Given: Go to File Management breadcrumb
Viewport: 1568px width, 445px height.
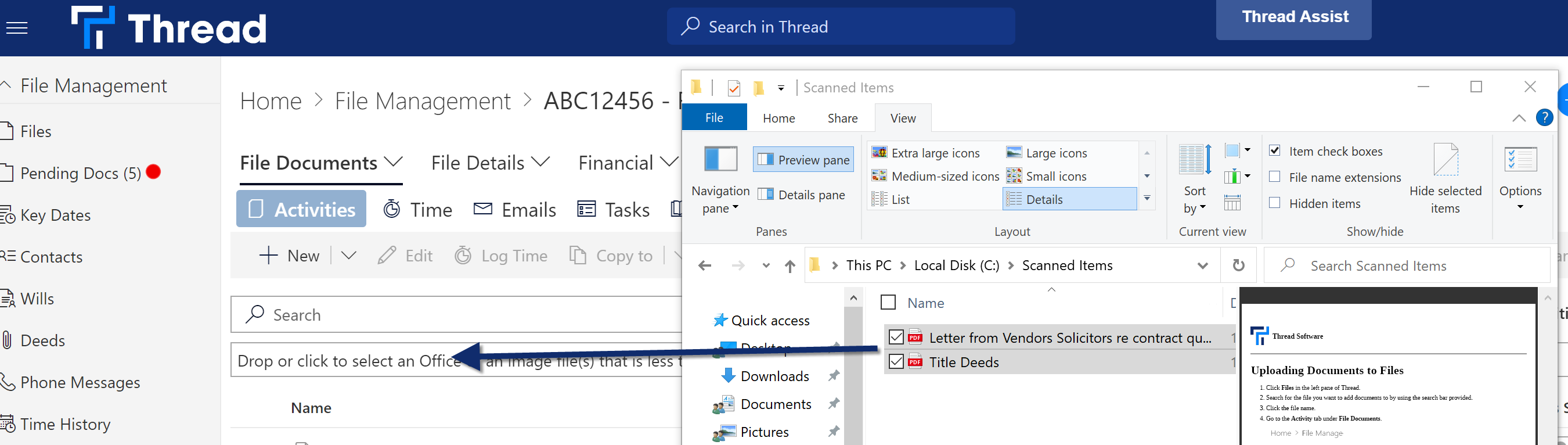Looking at the screenshot, I should coord(423,101).
